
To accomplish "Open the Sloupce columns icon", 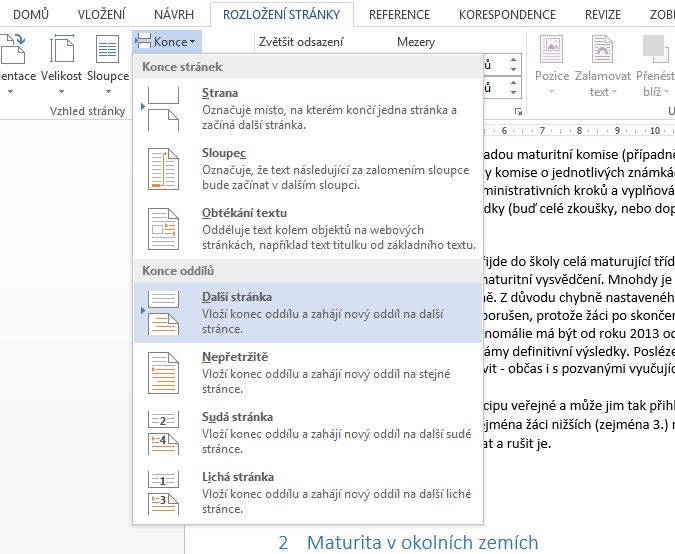I will coord(108,49).
